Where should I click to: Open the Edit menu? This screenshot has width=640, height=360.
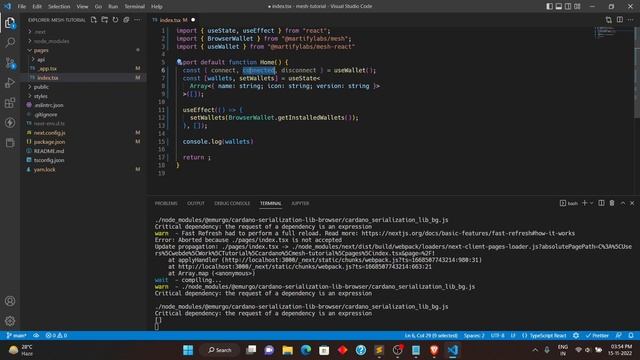click(x=37, y=7)
